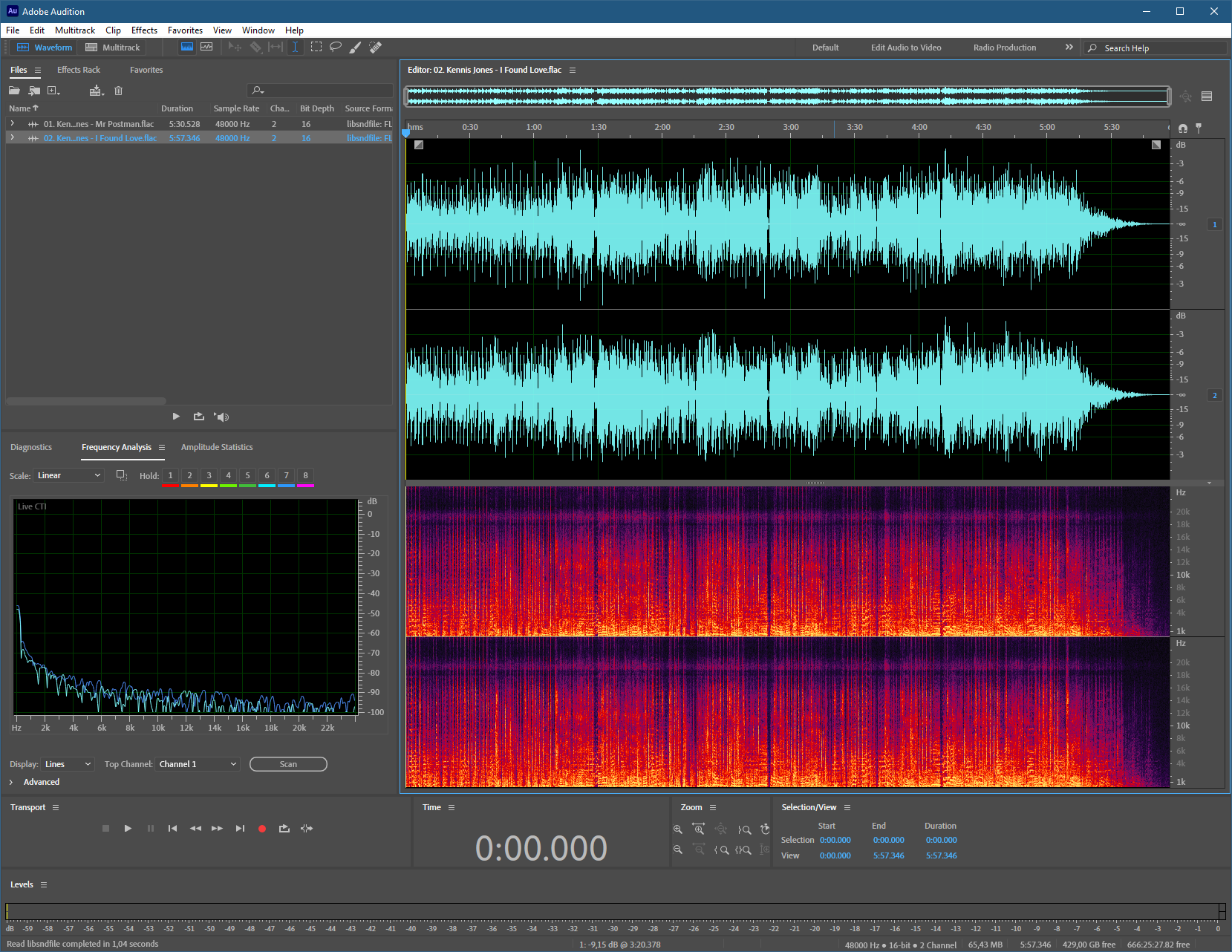
Task: Click the Files panel search field
Action: 320,91
